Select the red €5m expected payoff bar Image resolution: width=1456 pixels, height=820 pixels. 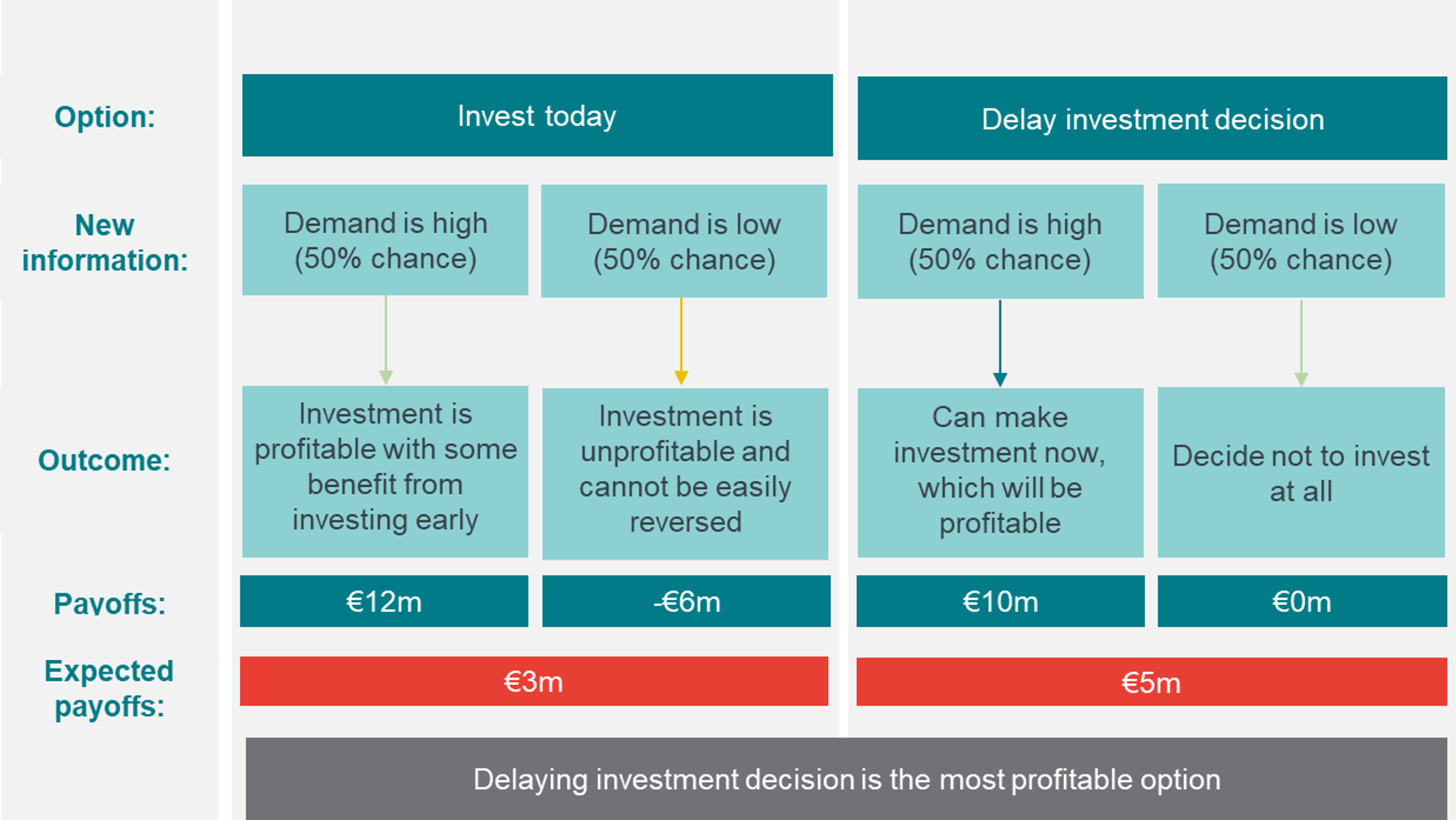pyautogui.click(x=1152, y=682)
